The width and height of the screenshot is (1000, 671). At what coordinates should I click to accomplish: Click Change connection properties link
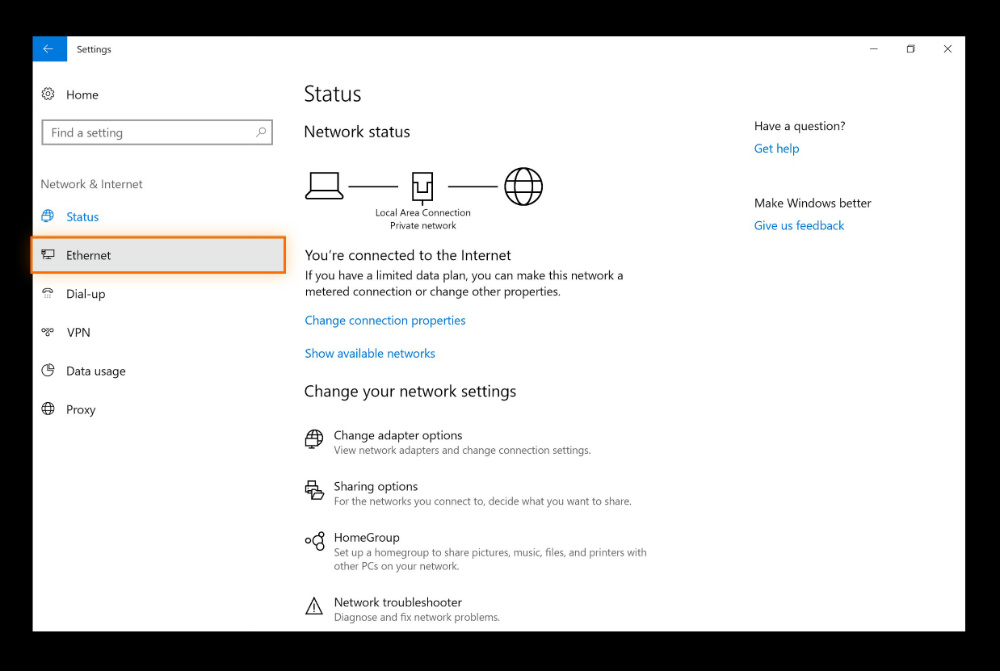point(385,320)
